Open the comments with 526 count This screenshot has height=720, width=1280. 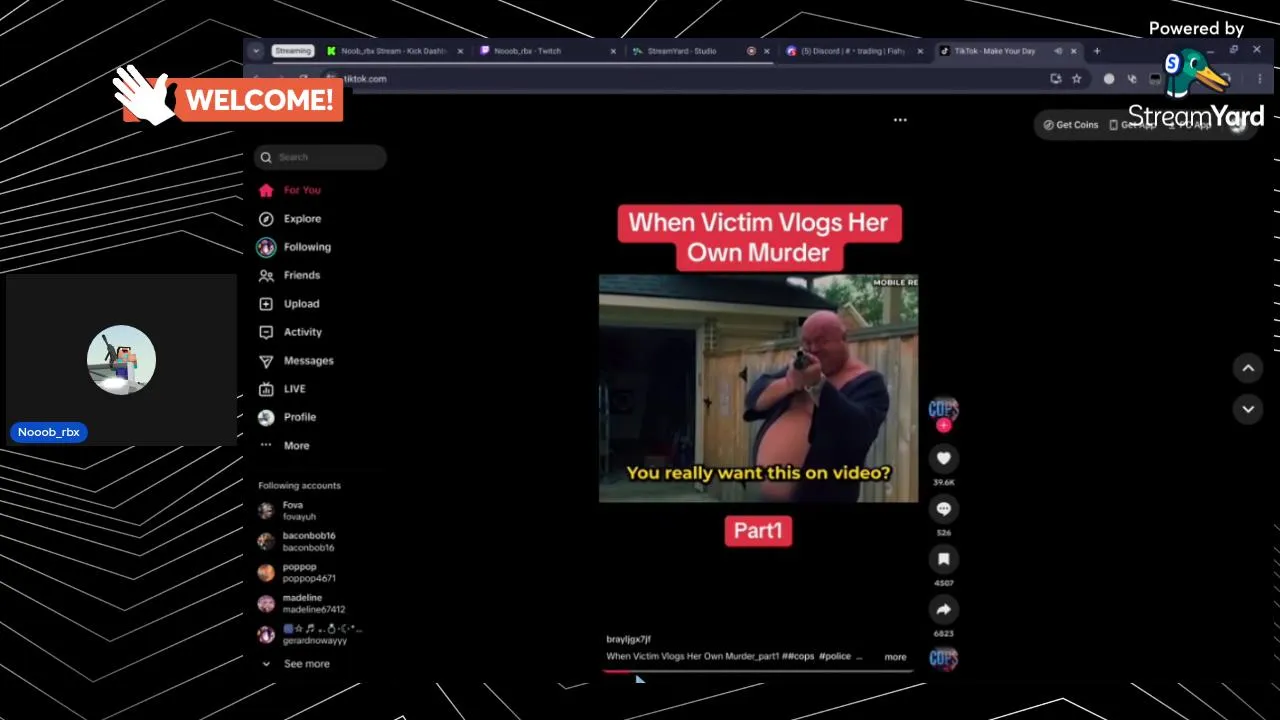[x=943, y=509]
